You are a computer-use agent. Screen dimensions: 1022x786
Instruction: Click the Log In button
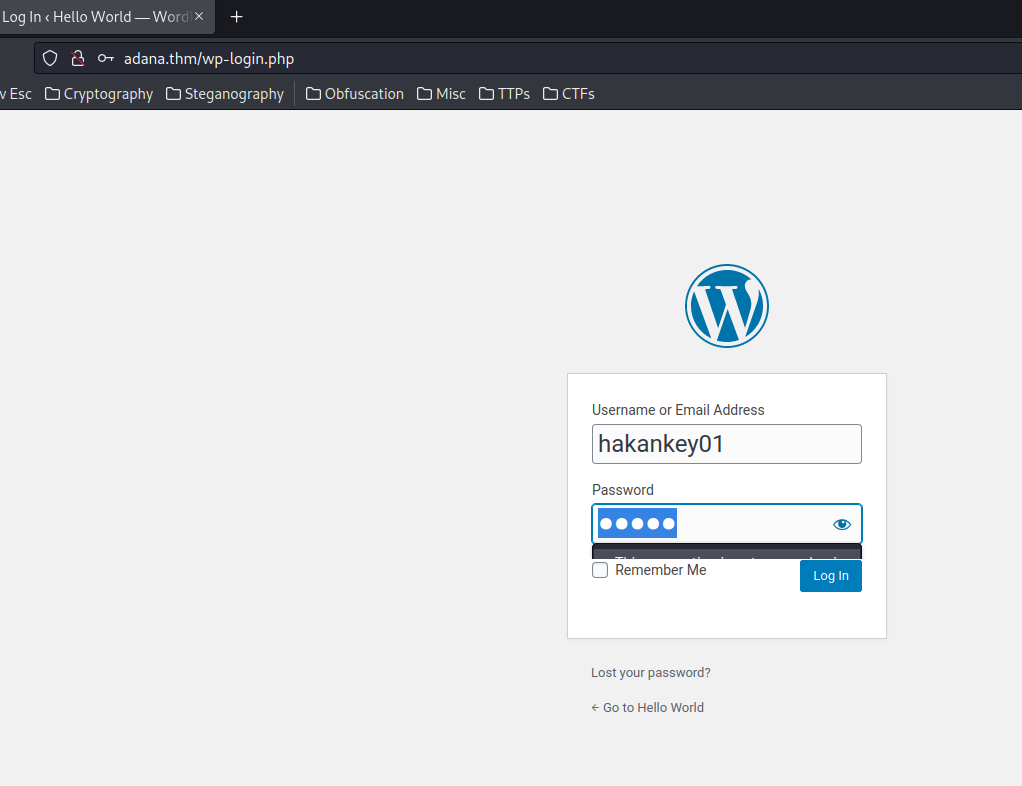pyautogui.click(x=831, y=576)
